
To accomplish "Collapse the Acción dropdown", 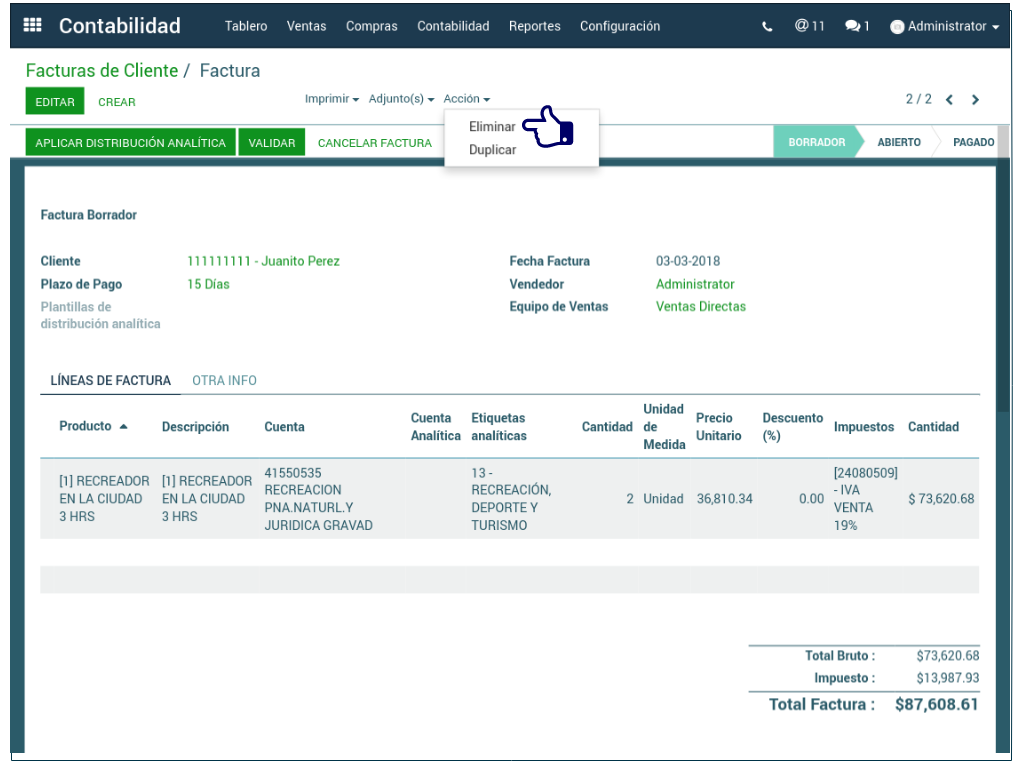I will click(x=466, y=99).
